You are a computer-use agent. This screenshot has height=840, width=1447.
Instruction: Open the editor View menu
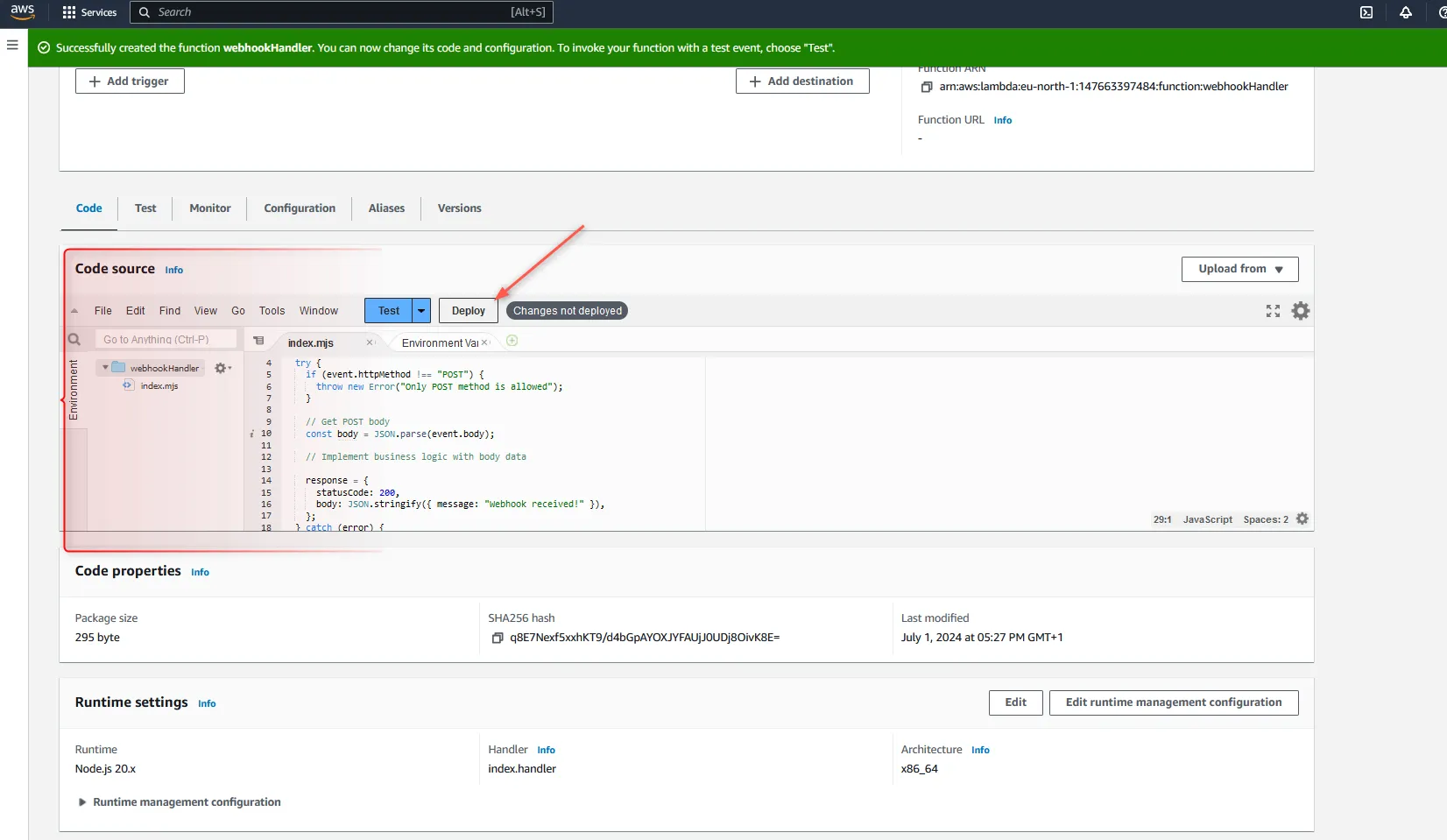point(206,311)
